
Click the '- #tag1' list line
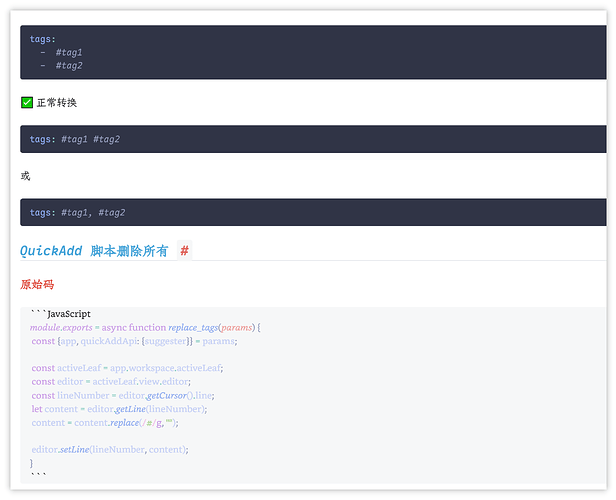[x=61, y=52]
